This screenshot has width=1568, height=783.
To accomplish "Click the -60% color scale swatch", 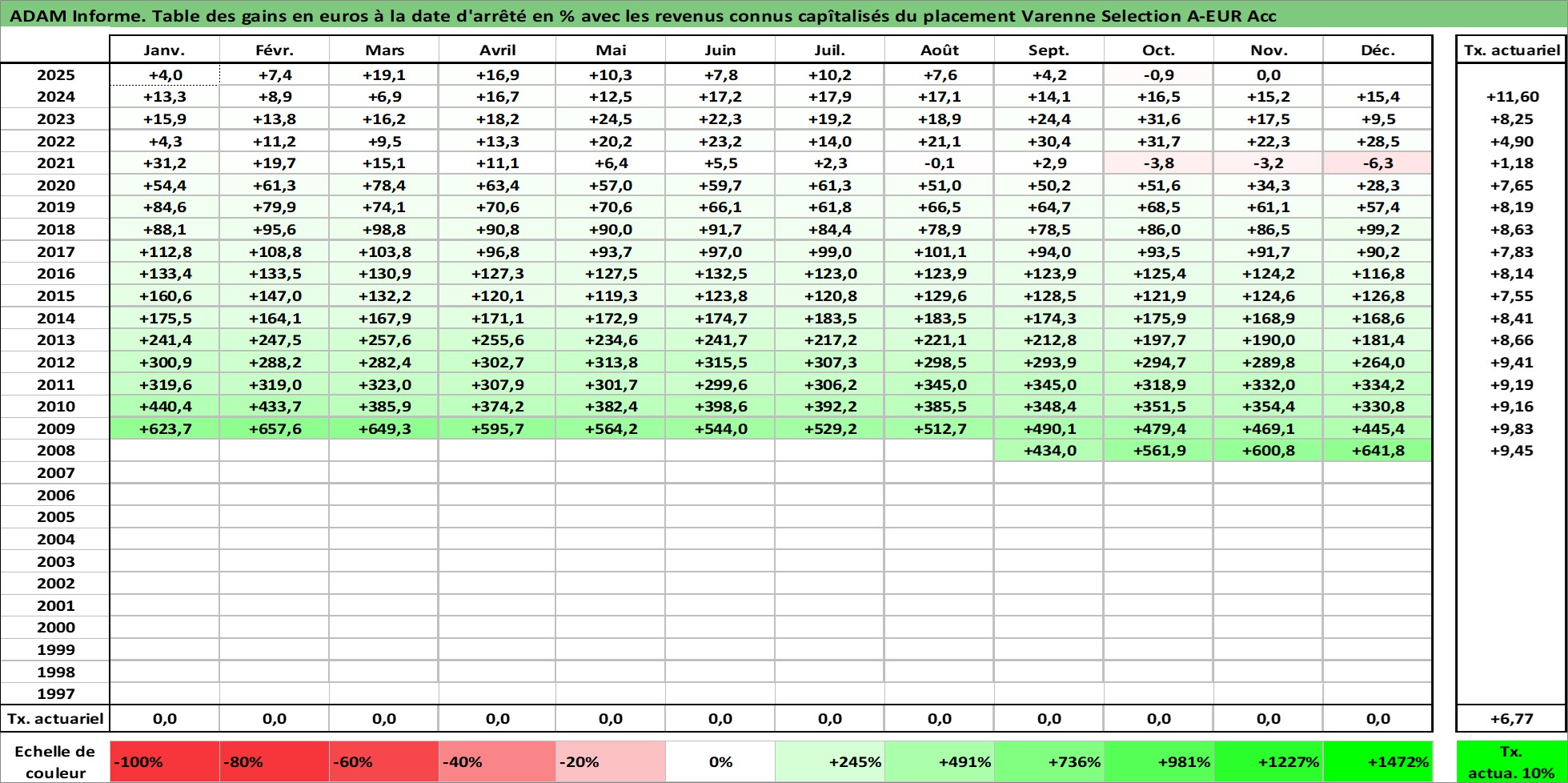I will (x=383, y=761).
